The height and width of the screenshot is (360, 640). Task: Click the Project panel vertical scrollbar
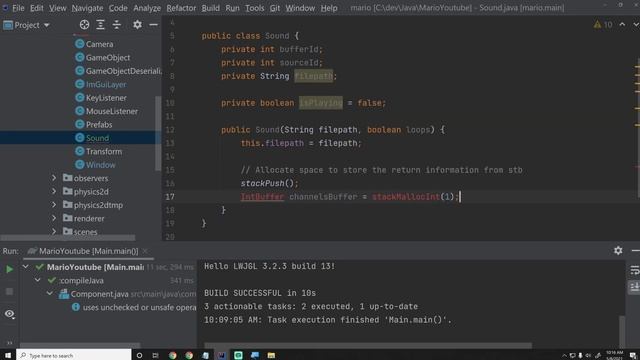[158, 133]
